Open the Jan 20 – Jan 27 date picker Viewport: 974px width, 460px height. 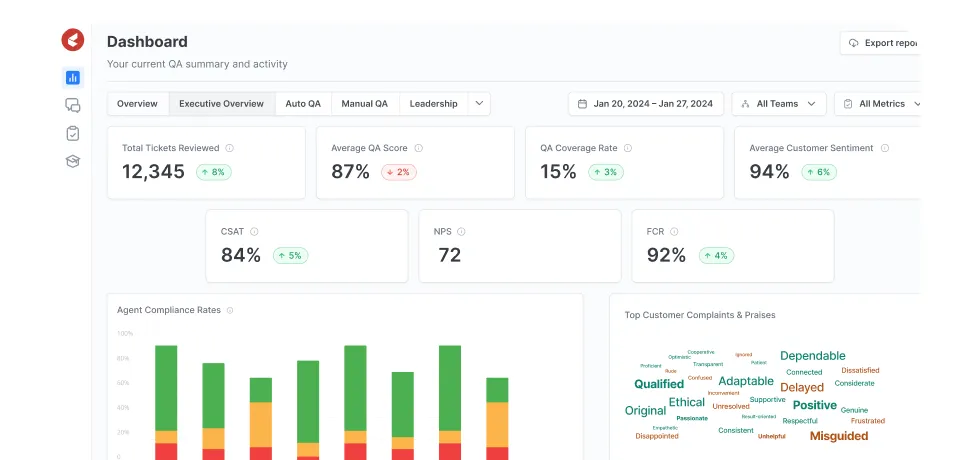point(646,104)
